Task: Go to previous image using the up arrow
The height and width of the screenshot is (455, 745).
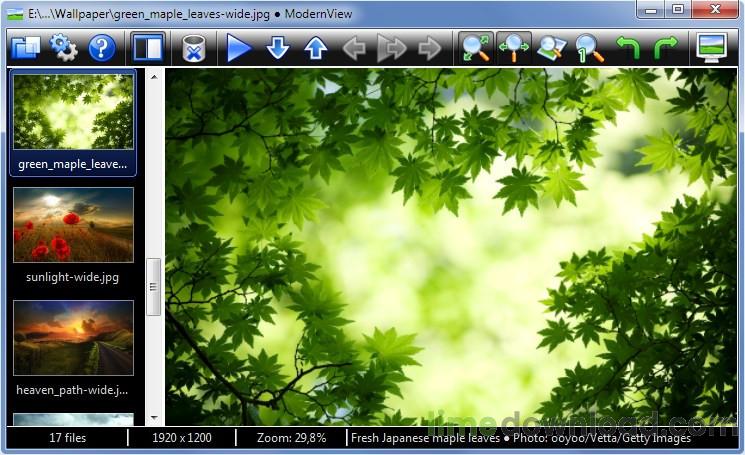Action: click(x=316, y=47)
